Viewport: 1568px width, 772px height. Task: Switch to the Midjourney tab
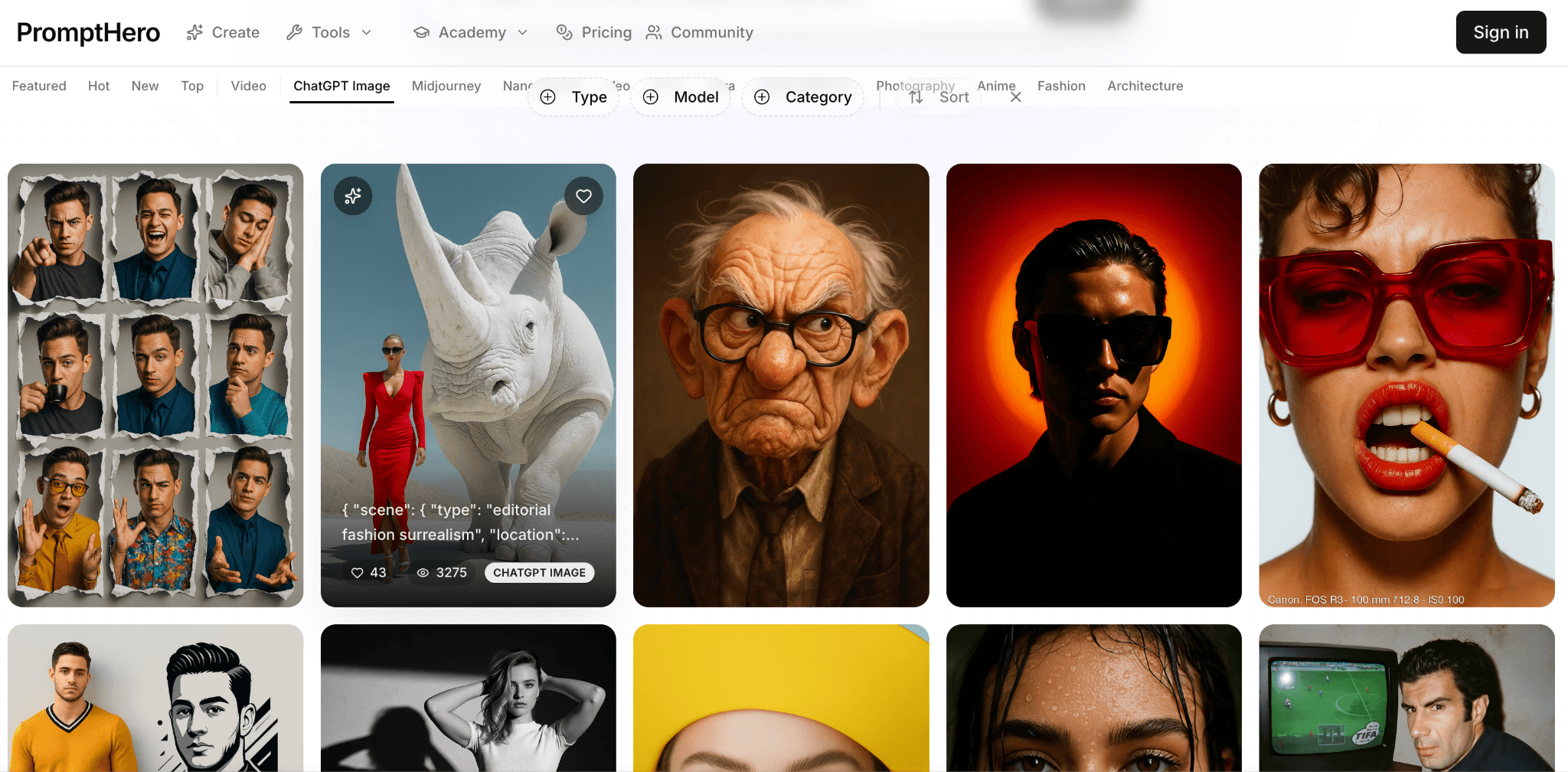coord(446,86)
